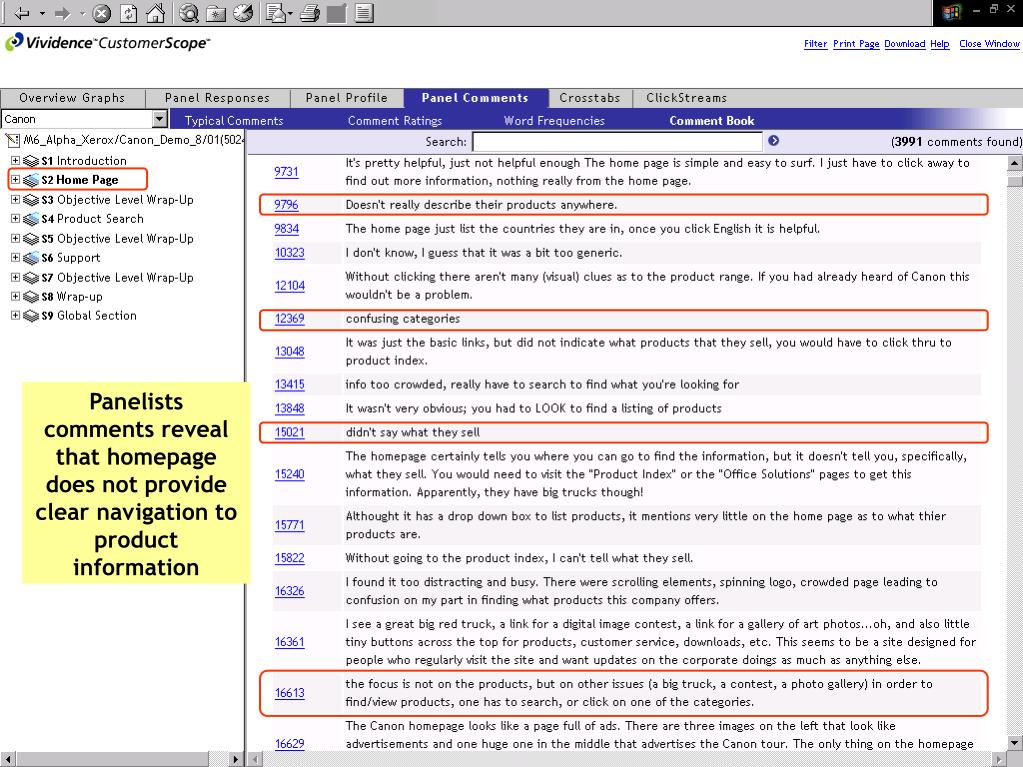This screenshot has width=1023, height=767.
Task: Click the Download link
Action: [x=904, y=44]
